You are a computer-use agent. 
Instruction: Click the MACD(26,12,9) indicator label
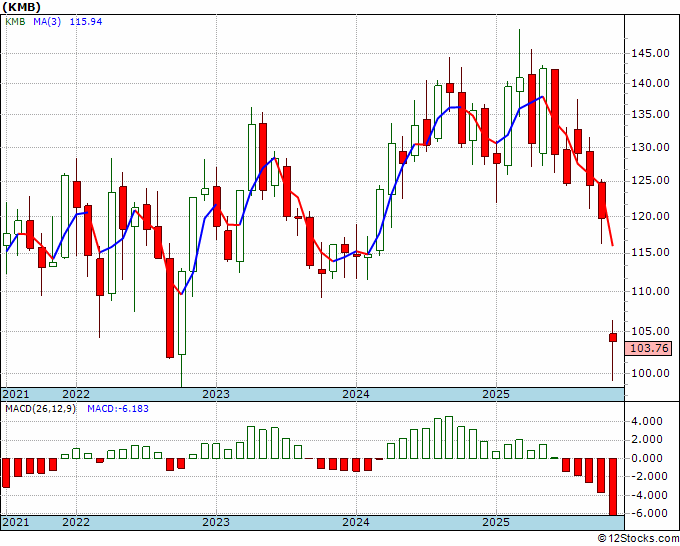[40, 409]
